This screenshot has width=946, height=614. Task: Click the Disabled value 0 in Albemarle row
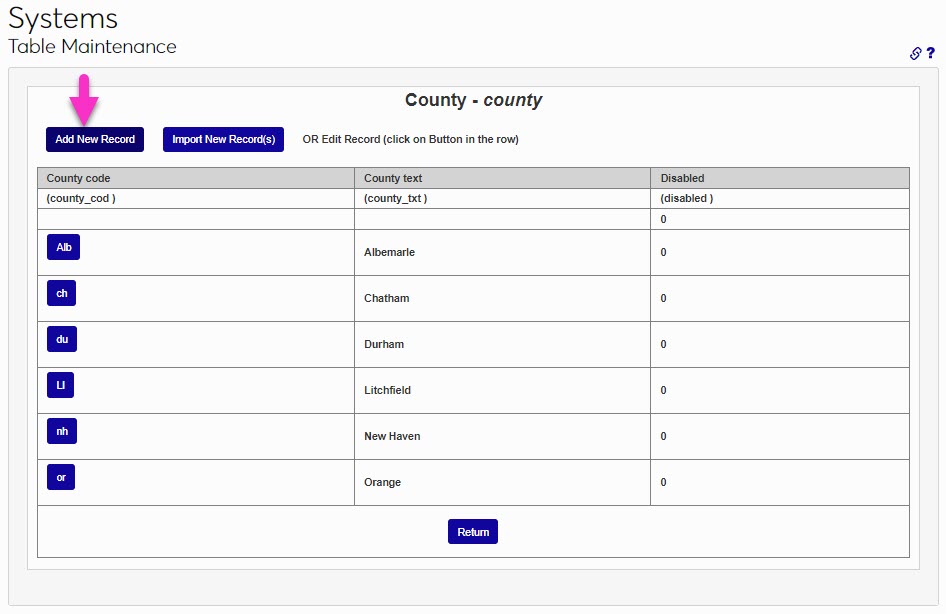(663, 252)
